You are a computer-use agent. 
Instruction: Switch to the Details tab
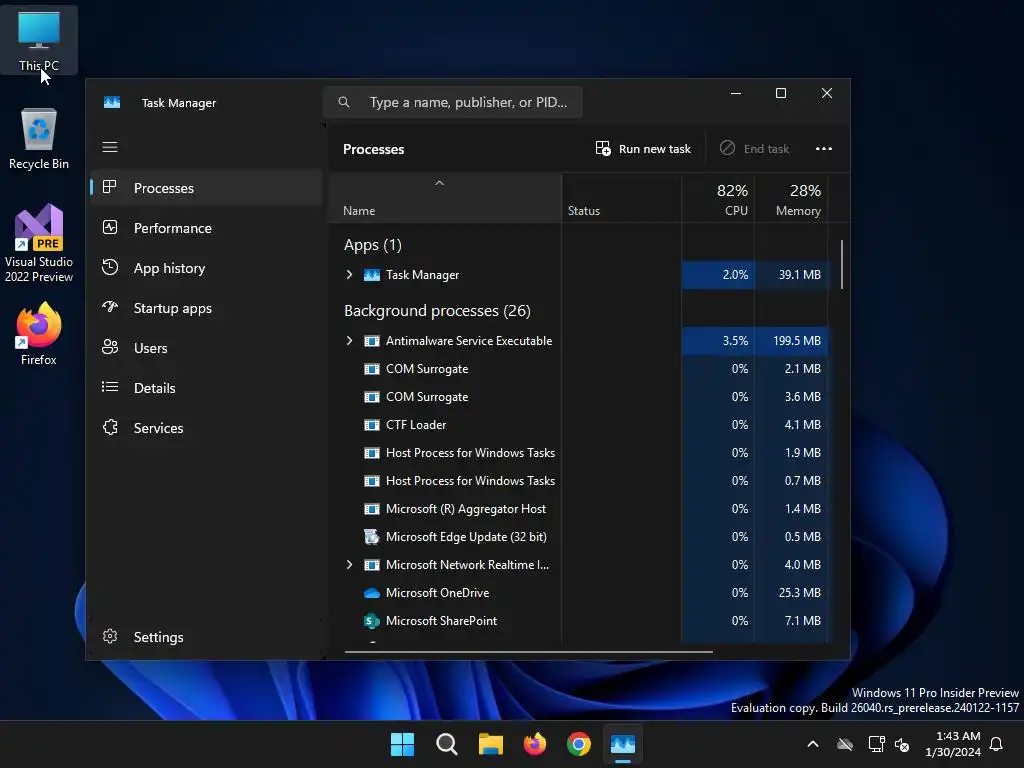[206, 388]
